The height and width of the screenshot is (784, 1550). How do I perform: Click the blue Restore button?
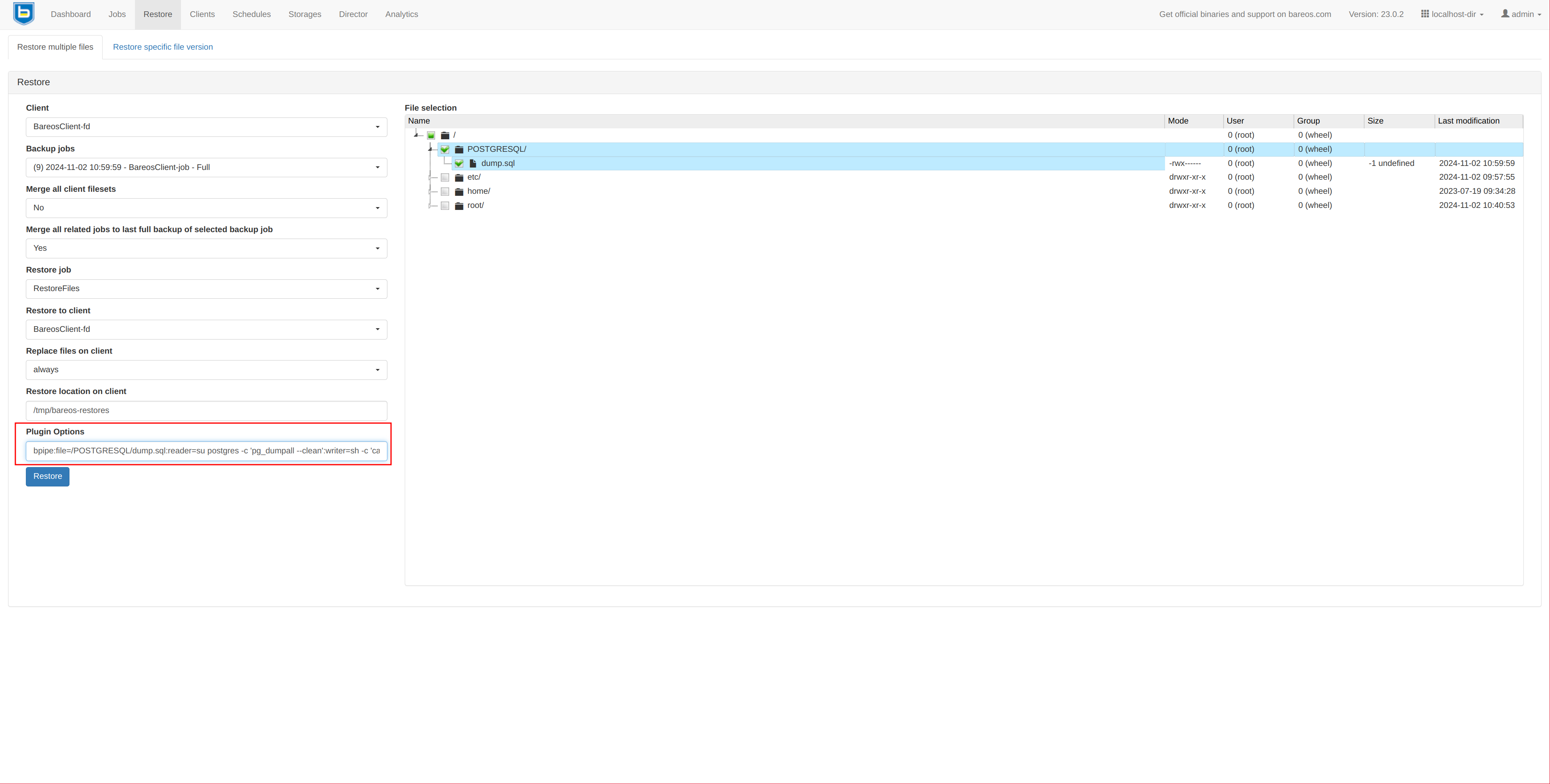pos(48,476)
